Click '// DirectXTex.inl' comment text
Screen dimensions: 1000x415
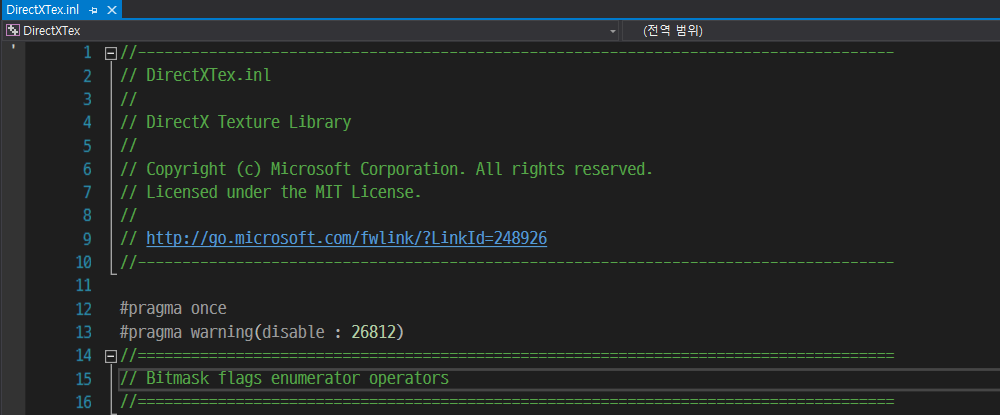pyautogui.click(x=196, y=76)
